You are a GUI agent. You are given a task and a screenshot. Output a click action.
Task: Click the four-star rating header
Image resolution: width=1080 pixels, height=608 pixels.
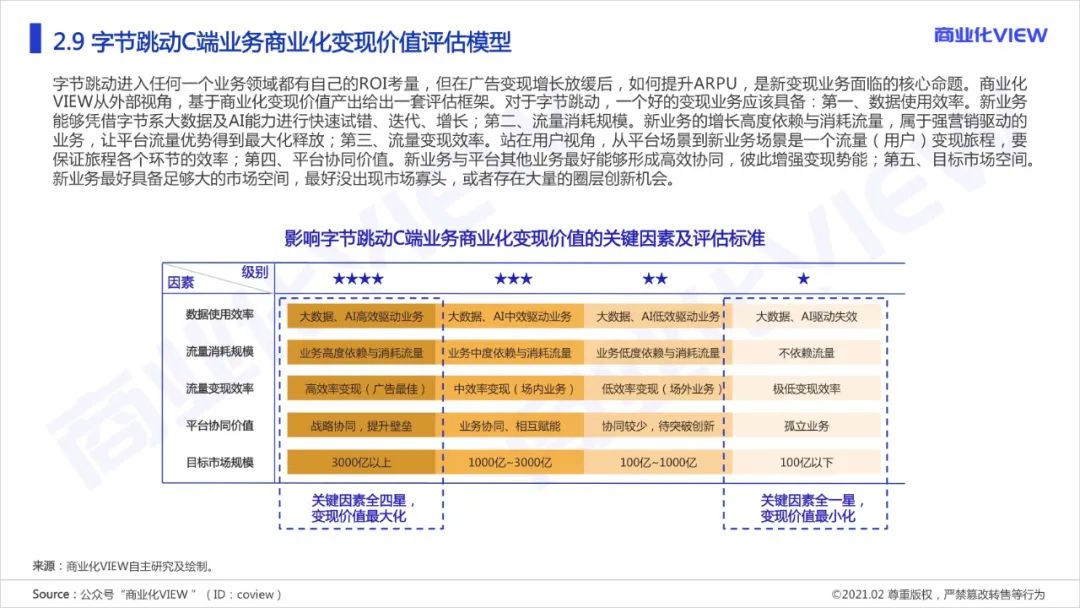pos(358,279)
